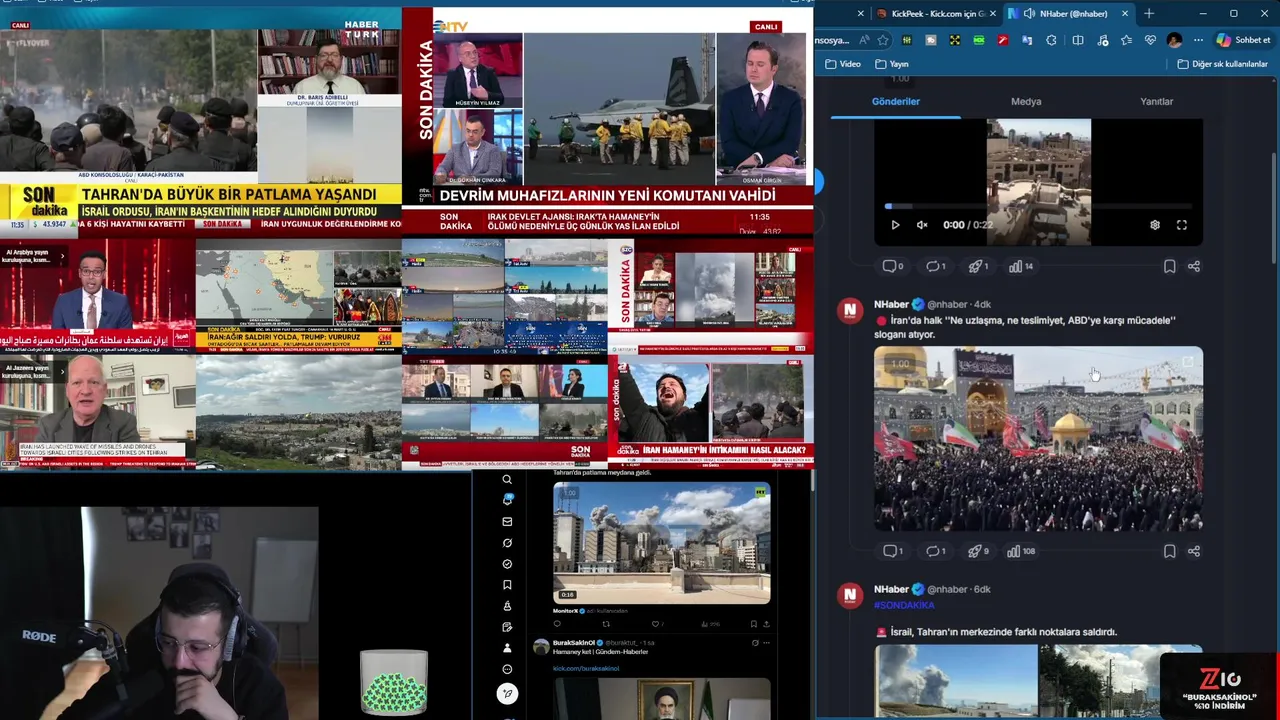
Task: Open split screen icon in browser toolbar
Action: coord(1078,40)
